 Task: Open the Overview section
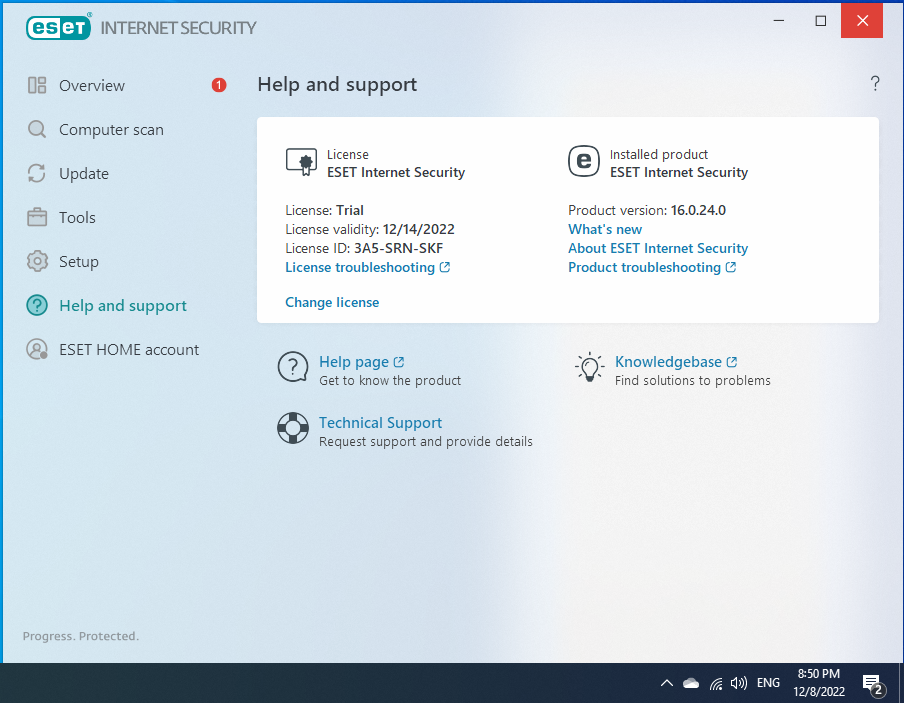tap(92, 85)
